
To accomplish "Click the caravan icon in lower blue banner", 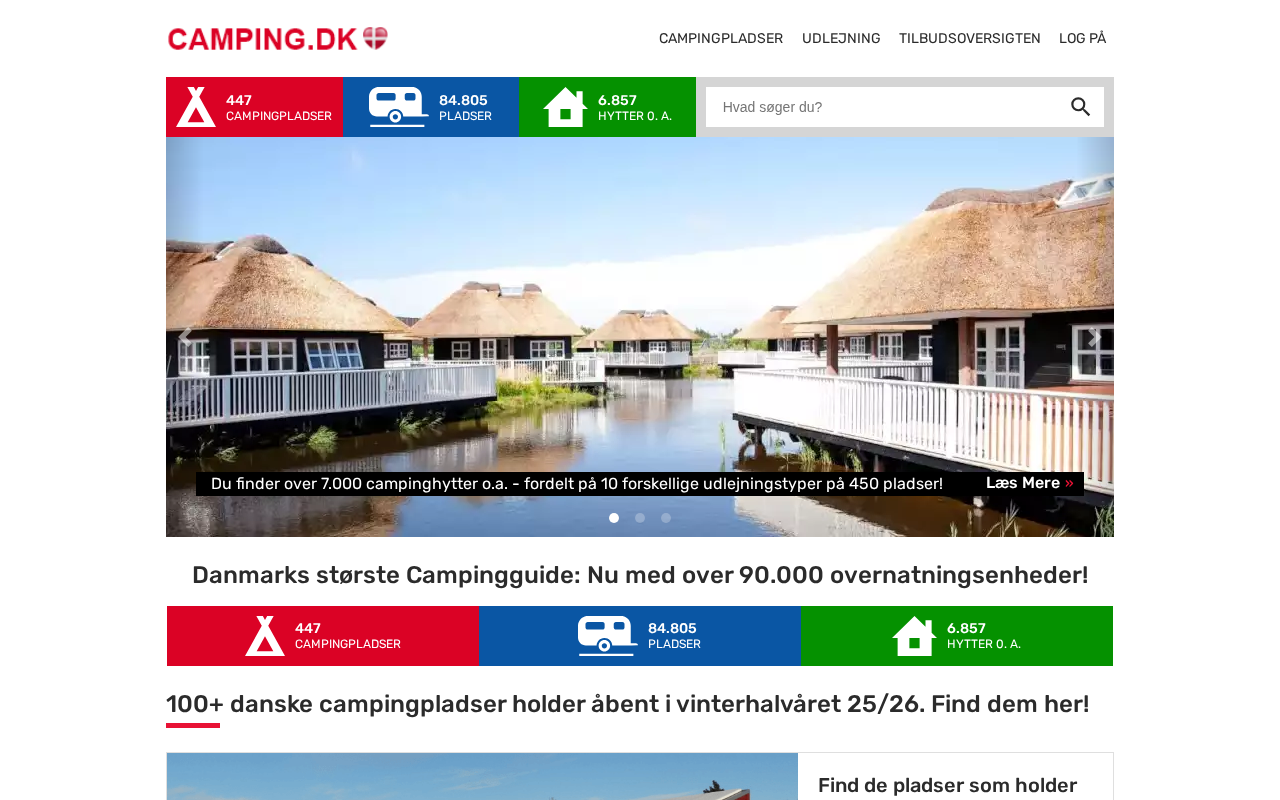I will click(608, 636).
